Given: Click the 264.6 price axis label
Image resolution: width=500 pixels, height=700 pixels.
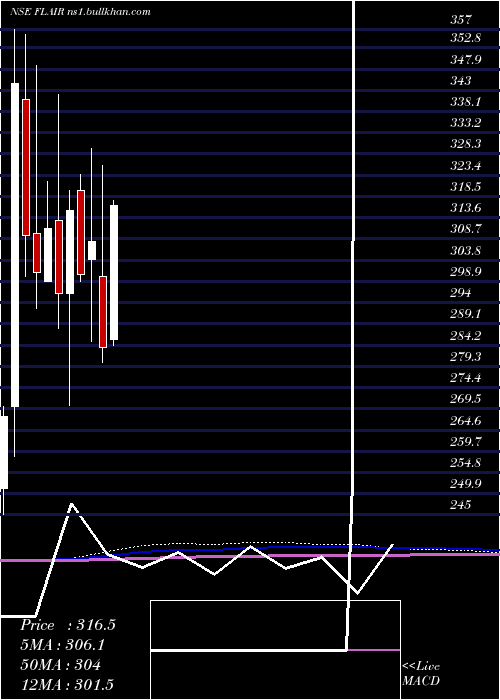Looking at the screenshot, I should tap(465, 420).
